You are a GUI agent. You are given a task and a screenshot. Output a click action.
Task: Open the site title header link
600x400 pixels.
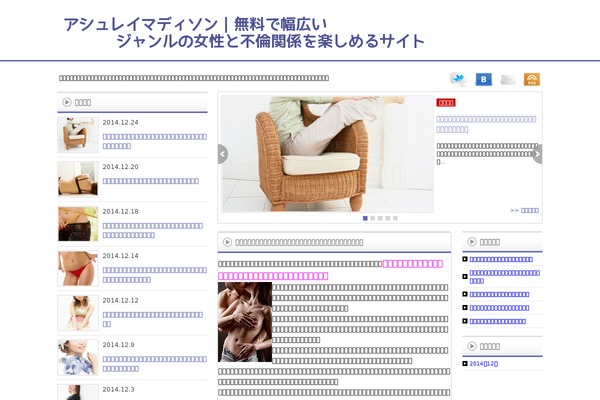[x=244, y=33]
